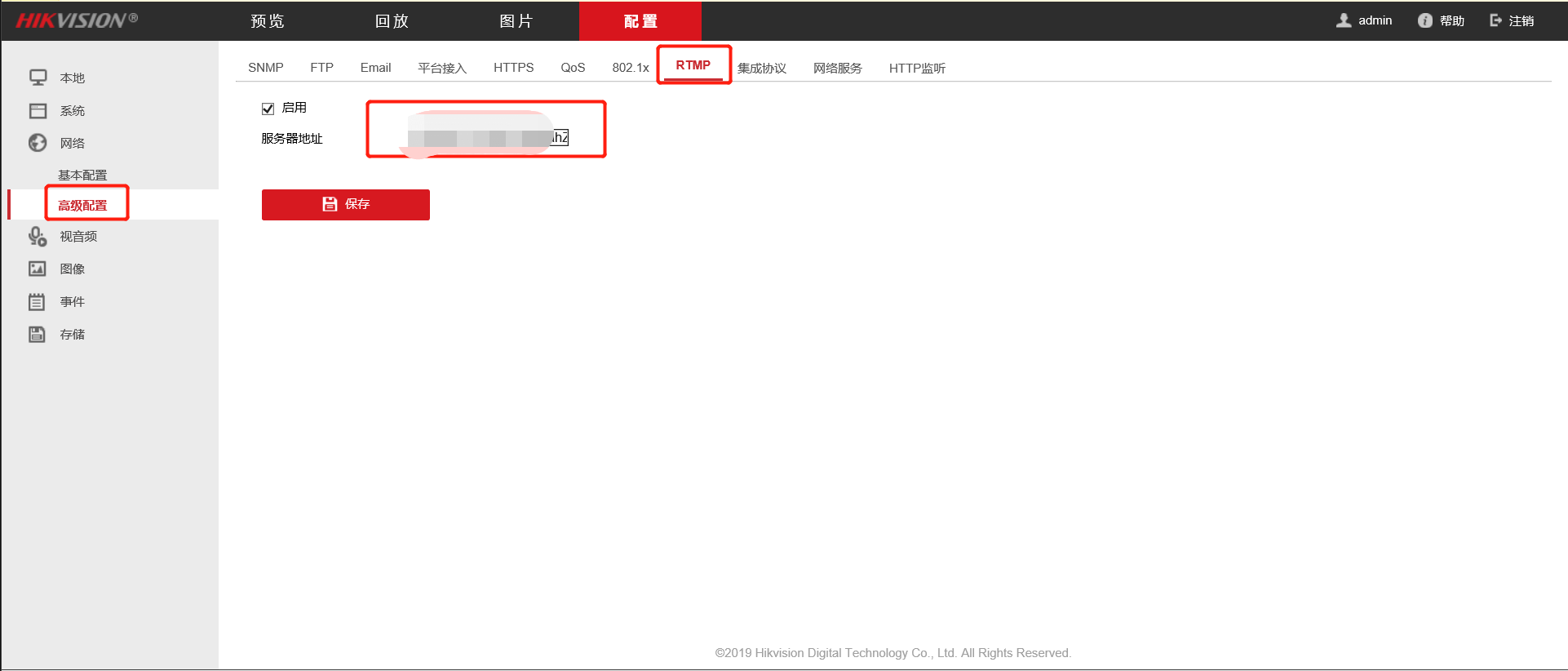Switch to the SNMP tab
This screenshot has width=1568, height=671.
(x=266, y=68)
